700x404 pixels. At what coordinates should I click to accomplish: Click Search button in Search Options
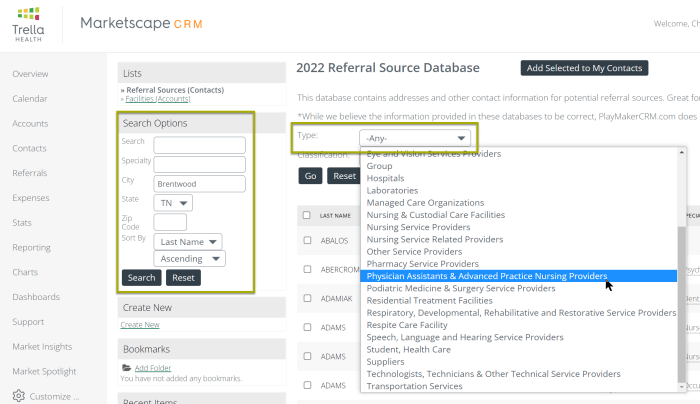[142, 278]
